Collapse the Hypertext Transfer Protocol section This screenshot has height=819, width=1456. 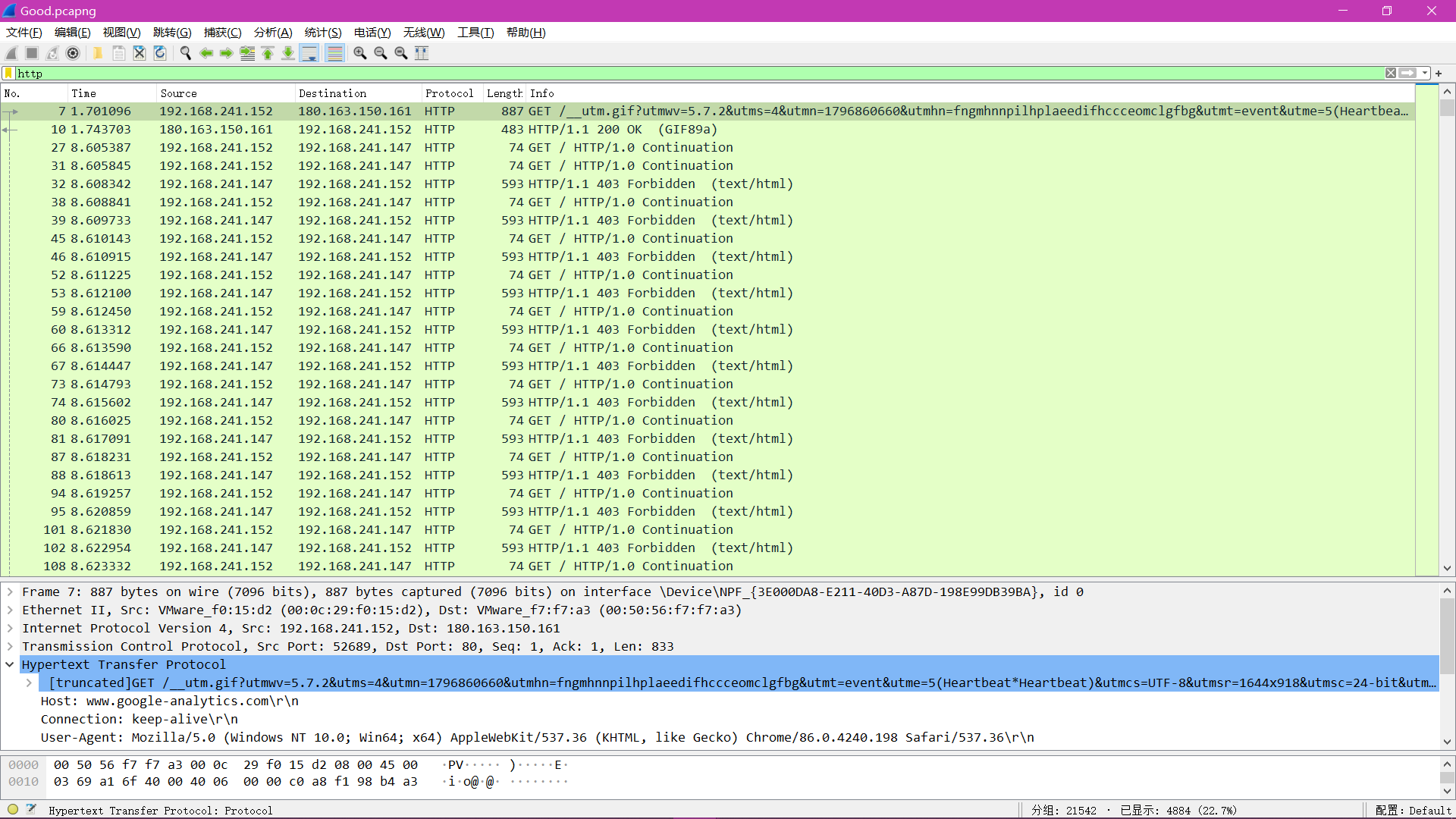[x=10, y=665]
